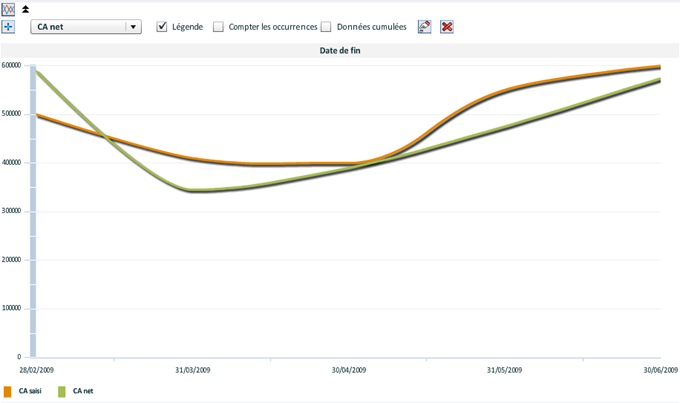Click the CA net dropdown arrow button
The height and width of the screenshot is (403, 680).
[132, 27]
